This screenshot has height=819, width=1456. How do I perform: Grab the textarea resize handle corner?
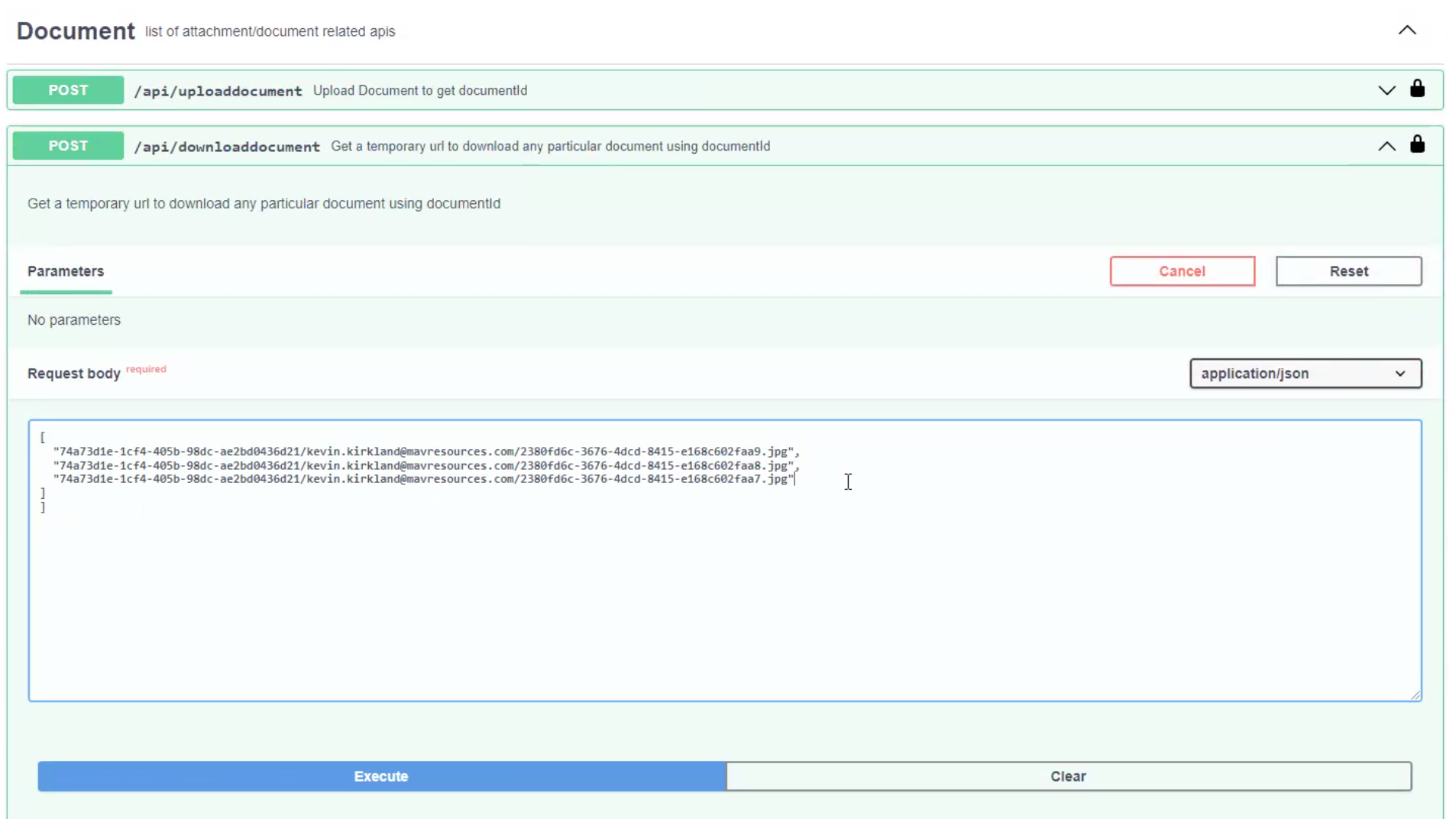1416,695
